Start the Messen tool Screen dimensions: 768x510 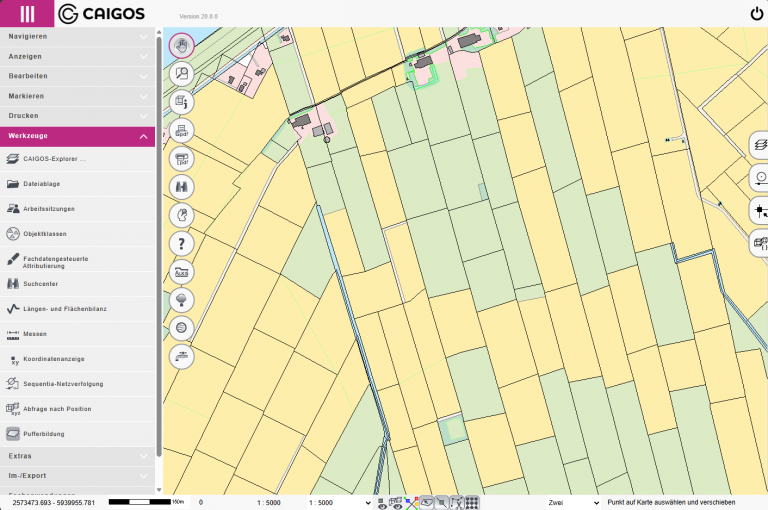pyautogui.click(x=77, y=334)
